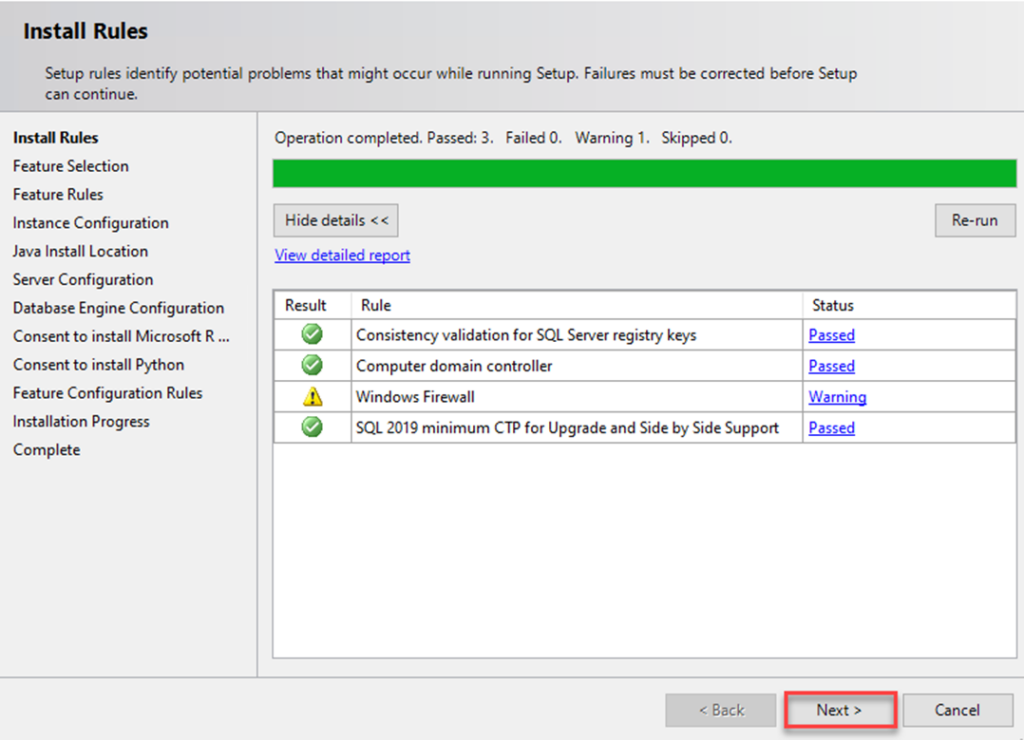Select Instance Configuration step in sidebar
Screen dimensions: 1024x740
coord(91,223)
